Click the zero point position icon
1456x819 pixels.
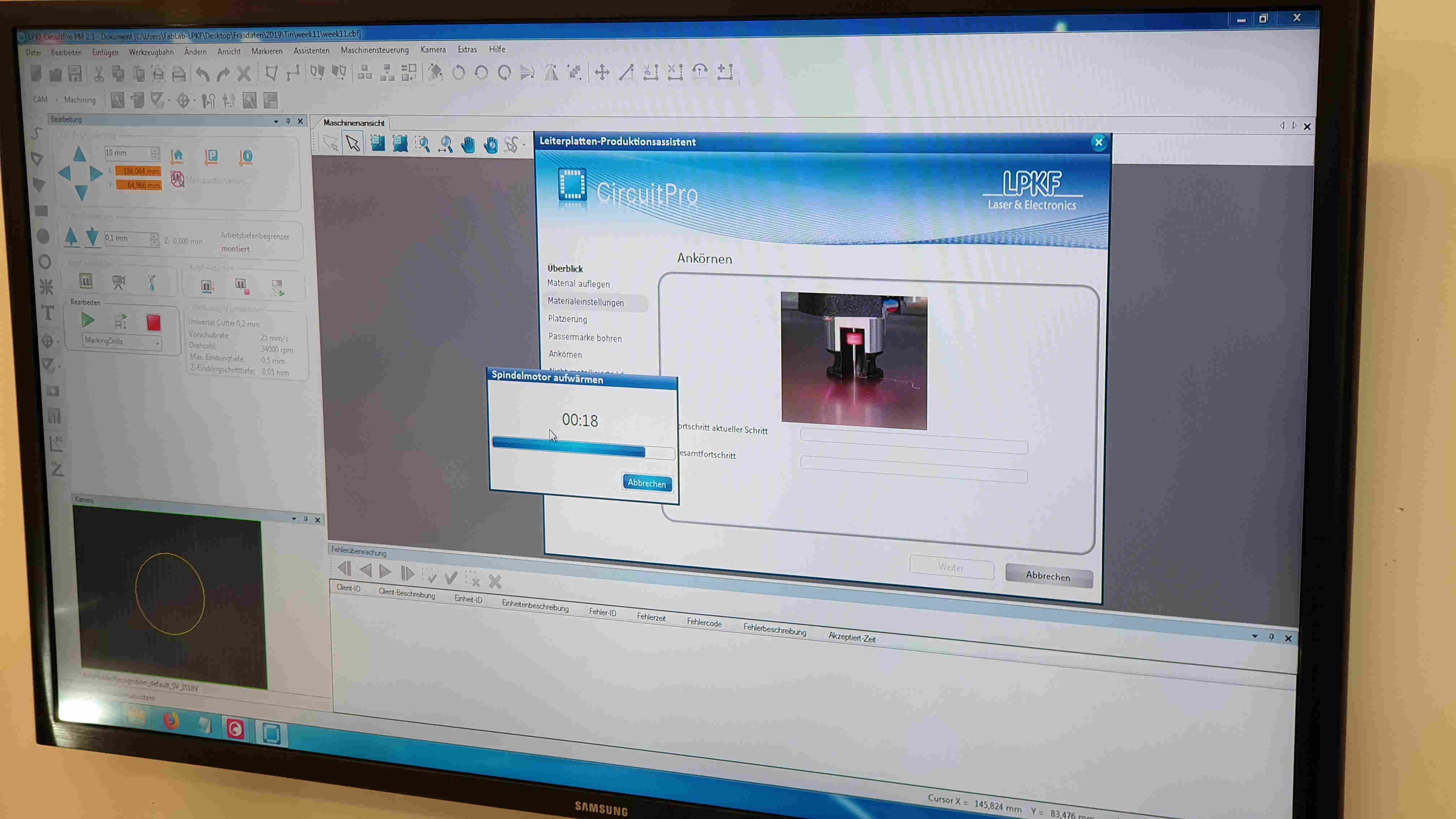tap(246, 157)
